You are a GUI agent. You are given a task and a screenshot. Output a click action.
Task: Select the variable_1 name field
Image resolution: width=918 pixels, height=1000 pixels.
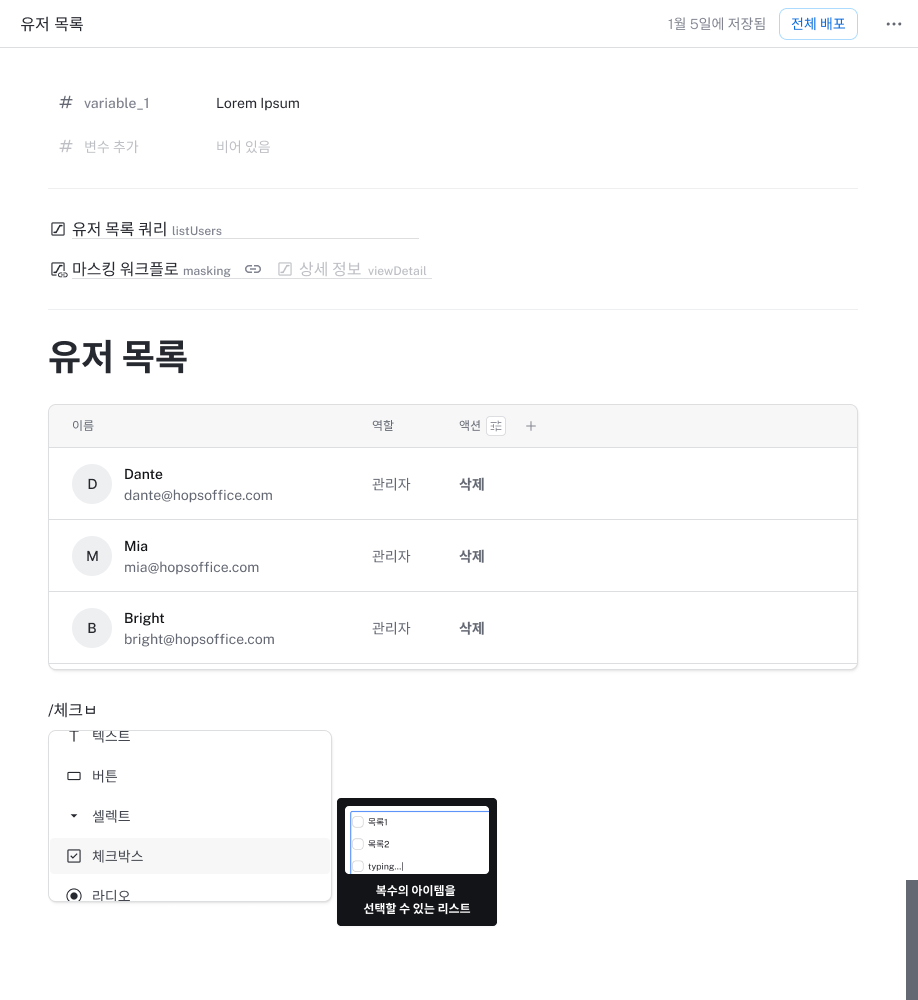pyautogui.click(x=117, y=103)
